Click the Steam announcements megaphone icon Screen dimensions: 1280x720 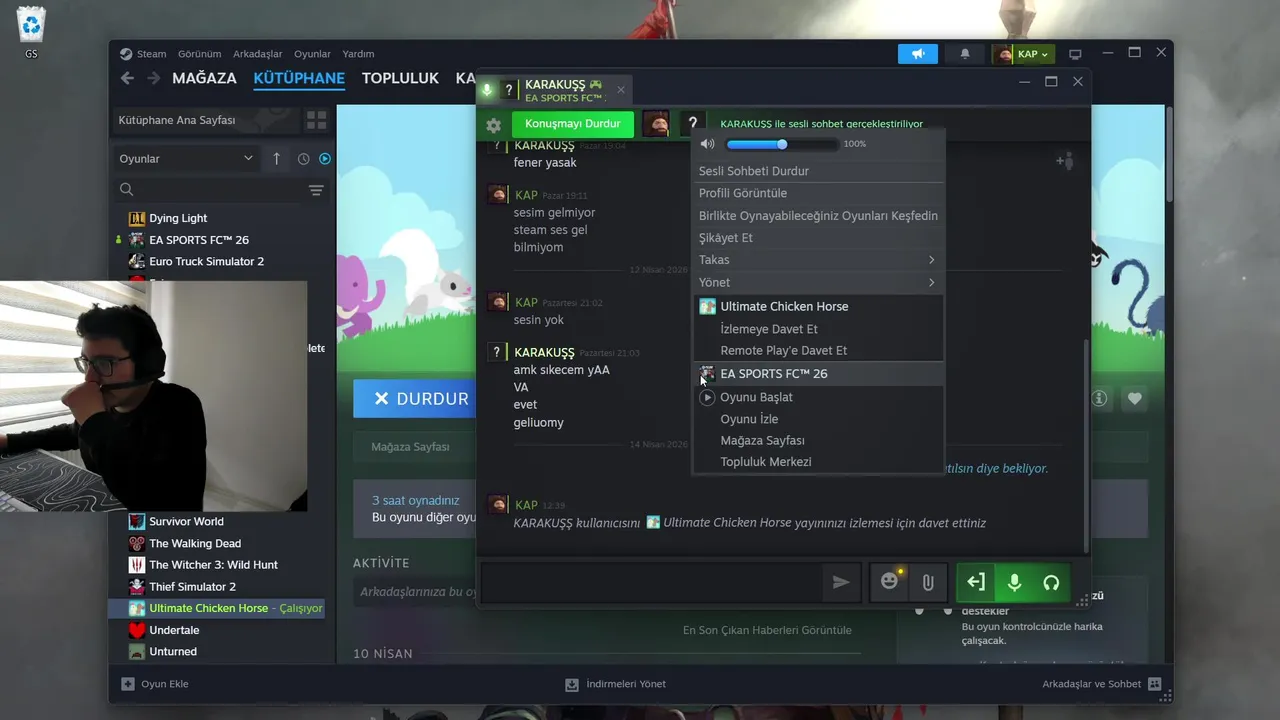coord(918,54)
